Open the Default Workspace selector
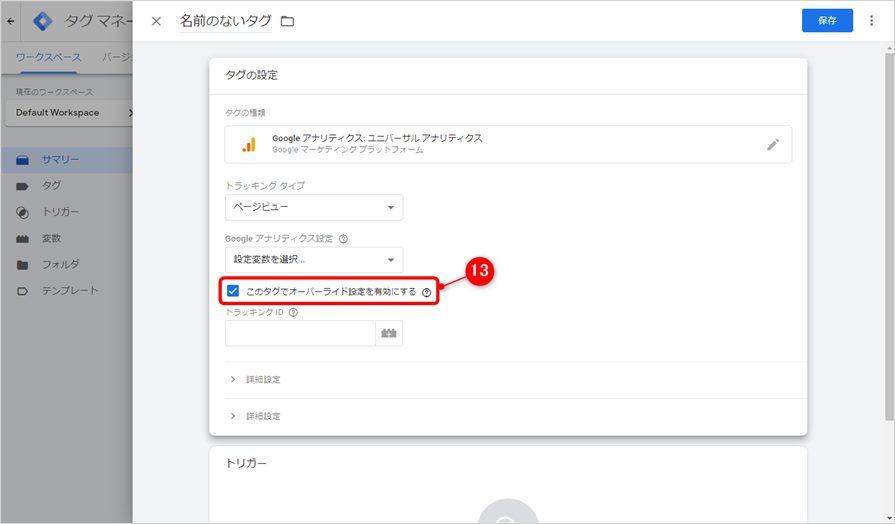This screenshot has height=524, width=895. click(68, 112)
